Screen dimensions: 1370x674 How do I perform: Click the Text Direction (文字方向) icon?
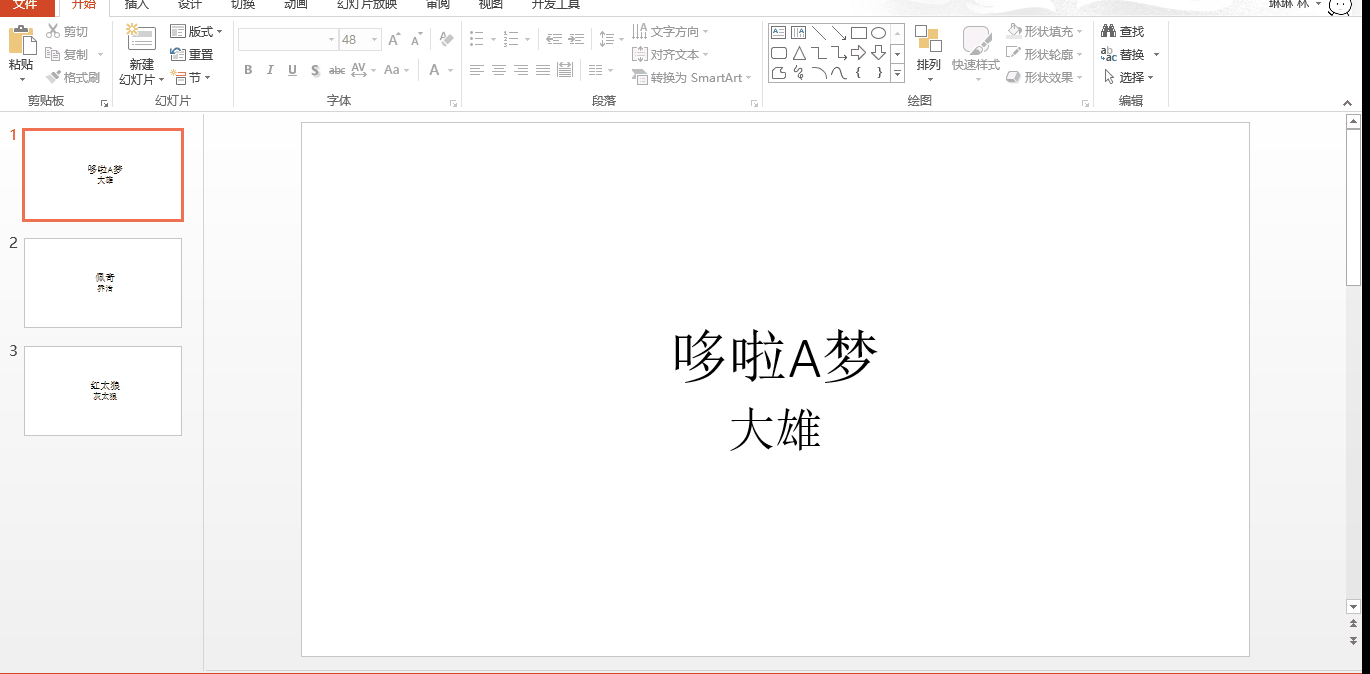tap(670, 30)
